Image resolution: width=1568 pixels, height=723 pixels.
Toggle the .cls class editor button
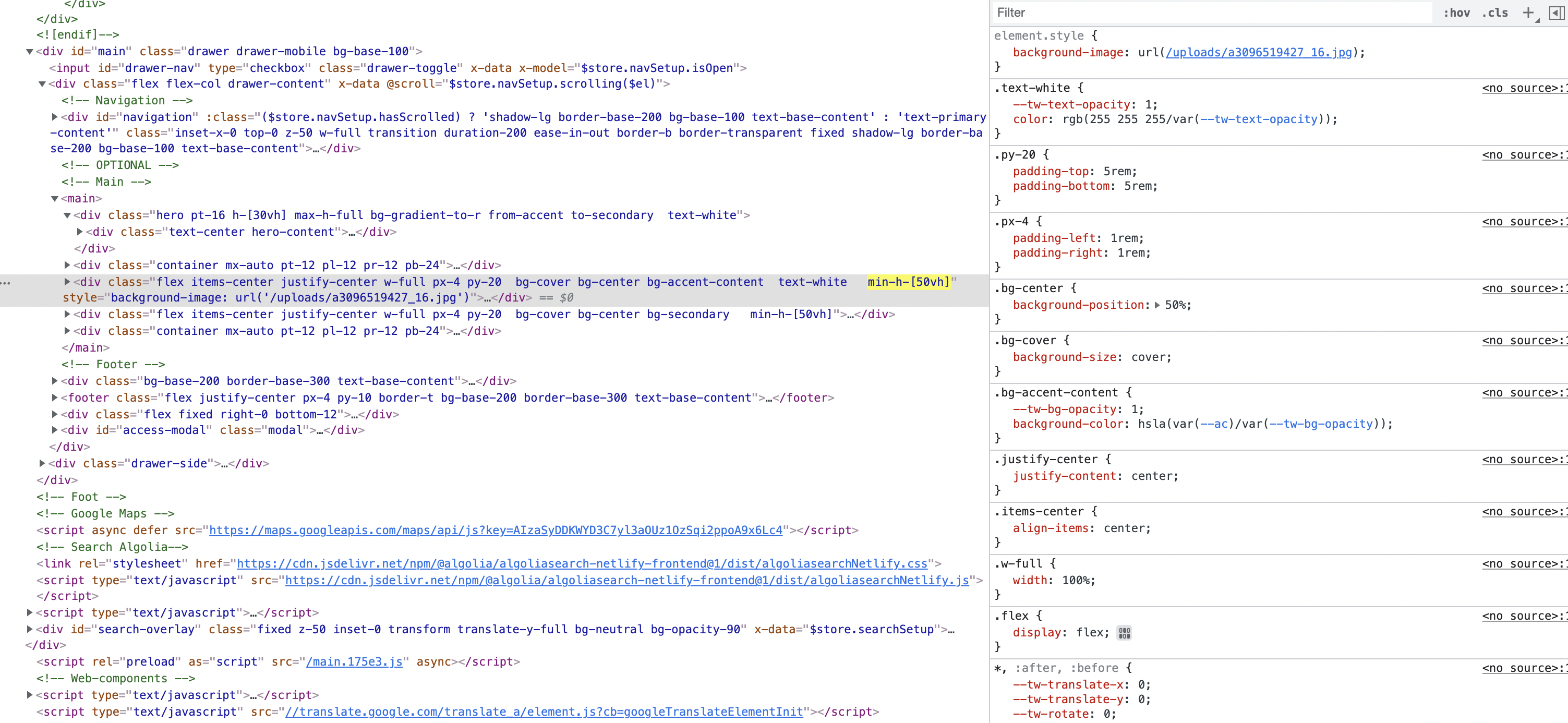click(x=1495, y=13)
